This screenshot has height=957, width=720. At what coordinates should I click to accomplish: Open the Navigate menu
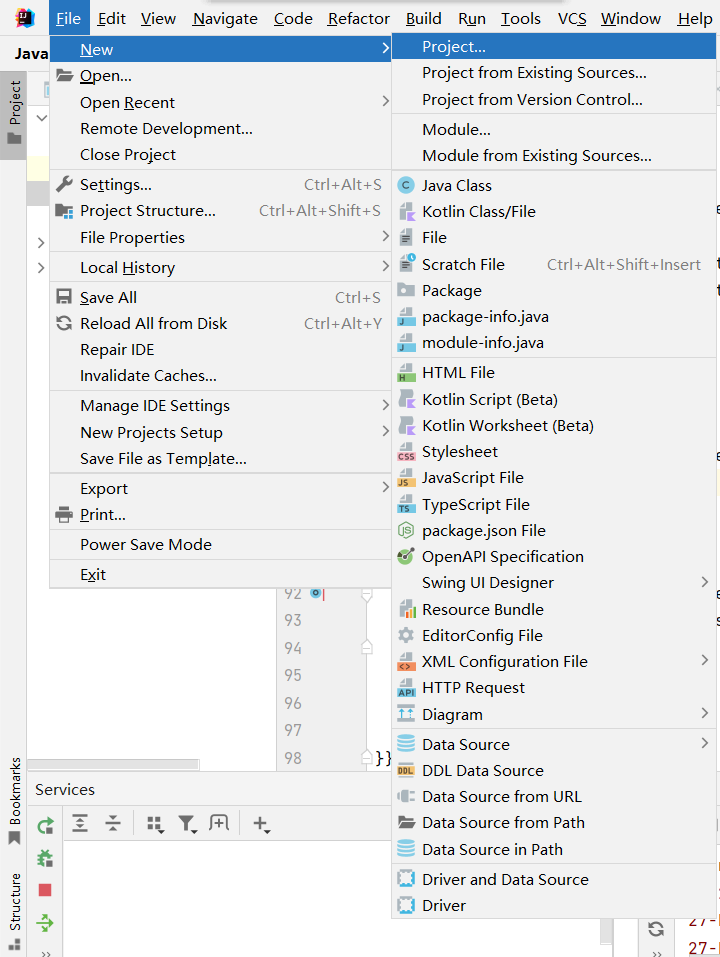(x=225, y=19)
